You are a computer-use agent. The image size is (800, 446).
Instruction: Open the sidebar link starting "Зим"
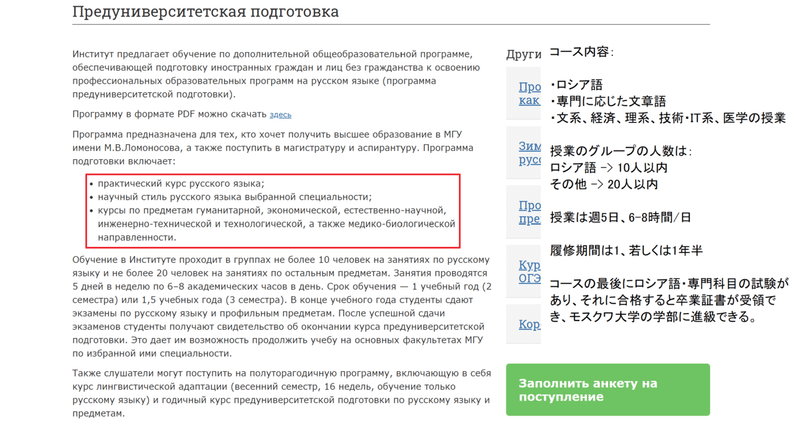[530, 153]
